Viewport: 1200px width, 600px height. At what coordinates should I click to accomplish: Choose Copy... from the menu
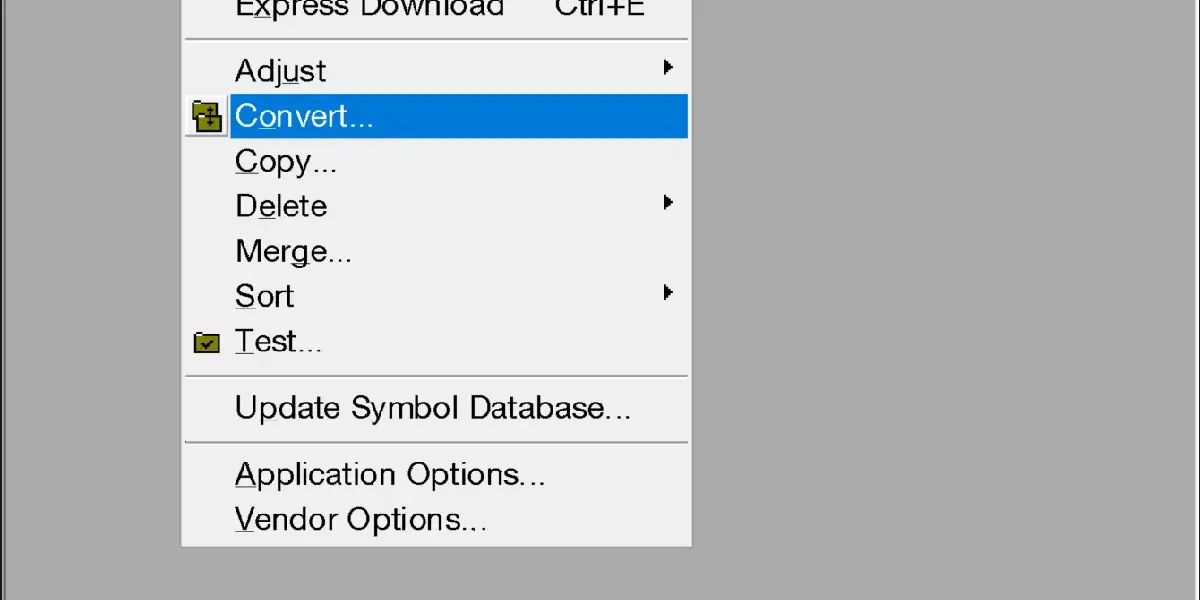pyautogui.click(x=286, y=162)
